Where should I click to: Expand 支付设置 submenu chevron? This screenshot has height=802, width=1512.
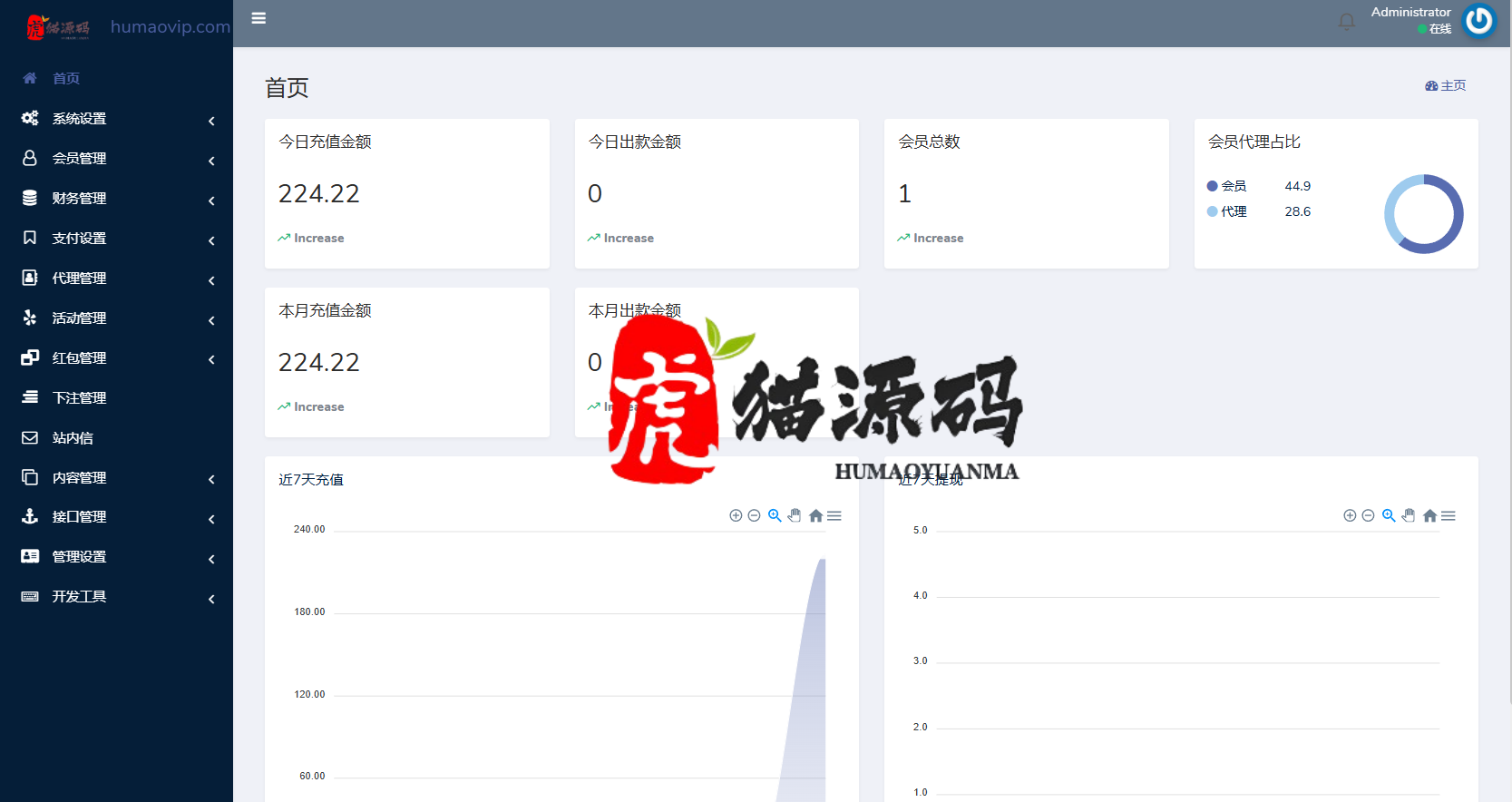pos(211,240)
